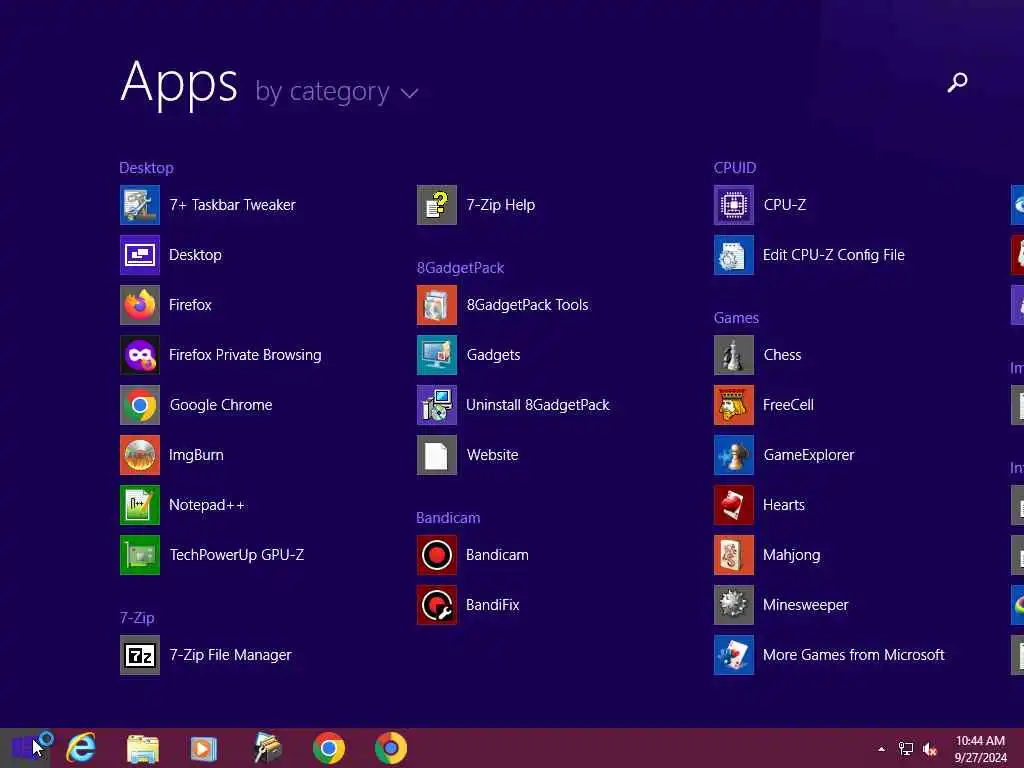Click the 'Firefox Private Browsing' label
Viewport: 1024px width, 768px height.
(245, 355)
